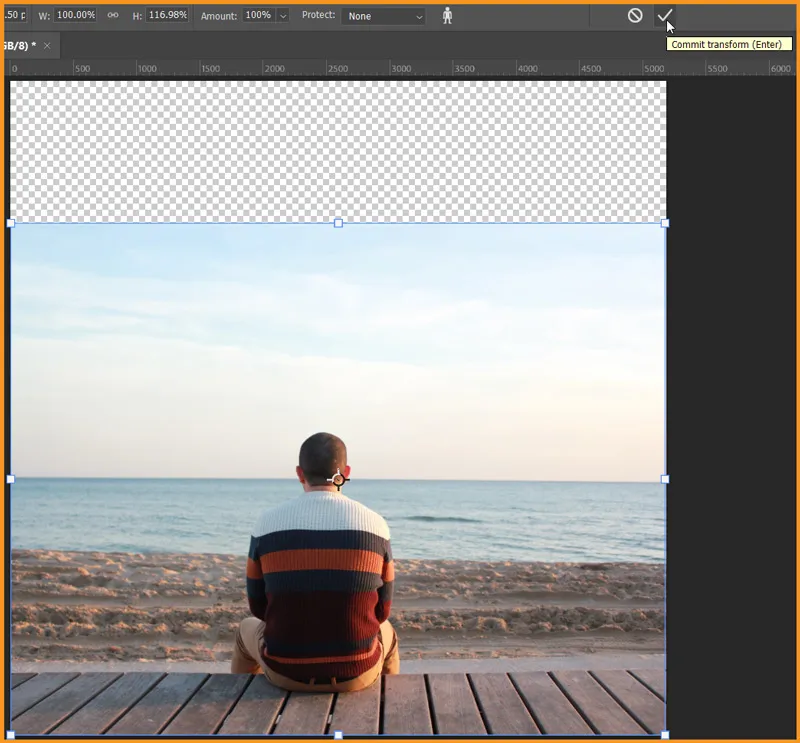Open the Protect dropdown set to None
This screenshot has width=800, height=743.
383,16
